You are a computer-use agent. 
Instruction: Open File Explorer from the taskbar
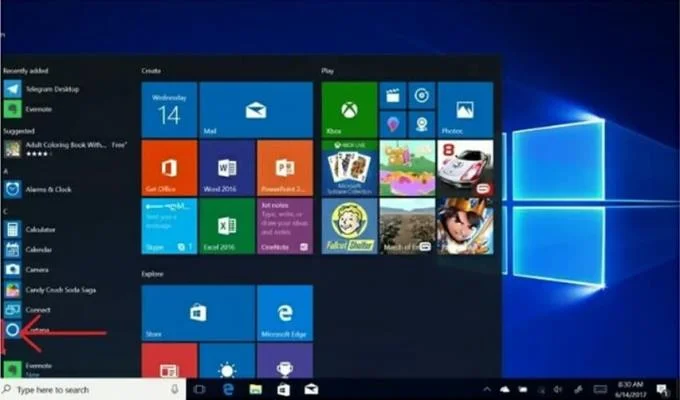pyautogui.click(x=255, y=390)
